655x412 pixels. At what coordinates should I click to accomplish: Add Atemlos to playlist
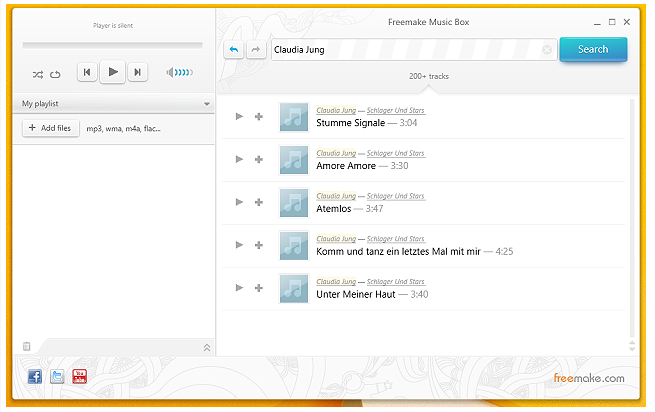coord(259,202)
